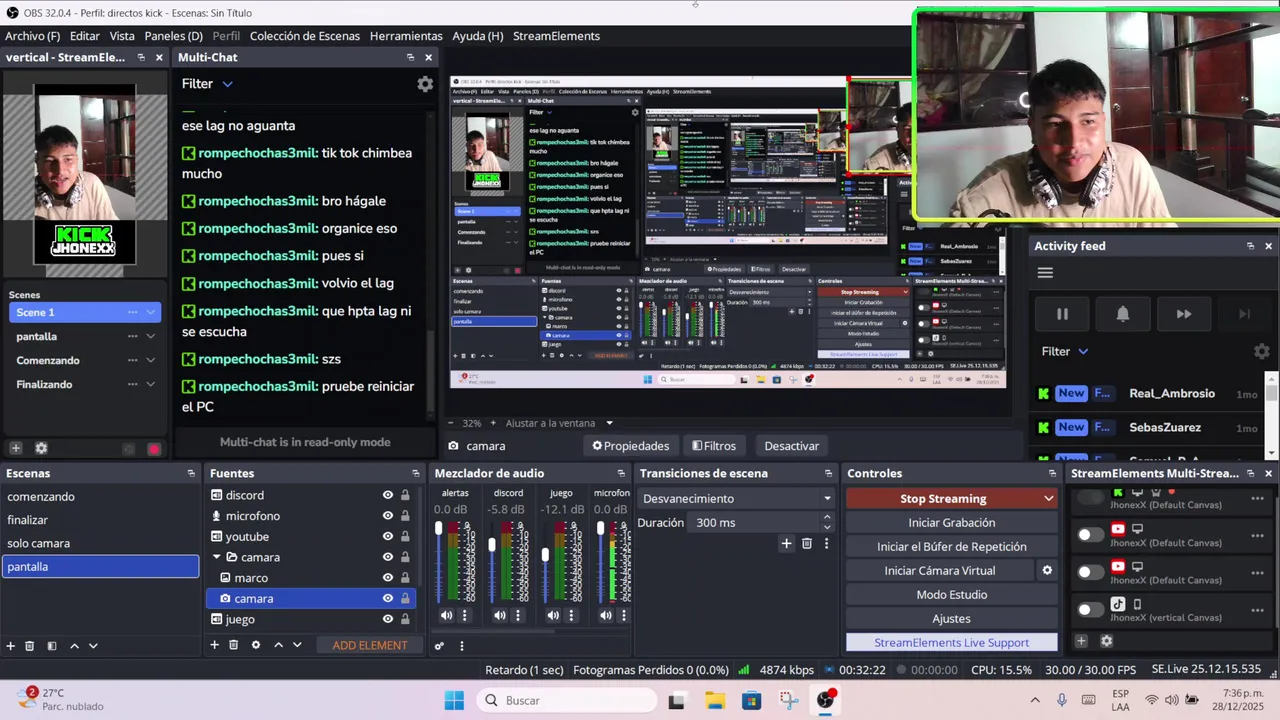Viewport: 1280px width, 720px height.
Task: Hide the marco source
Action: pos(388,578)
